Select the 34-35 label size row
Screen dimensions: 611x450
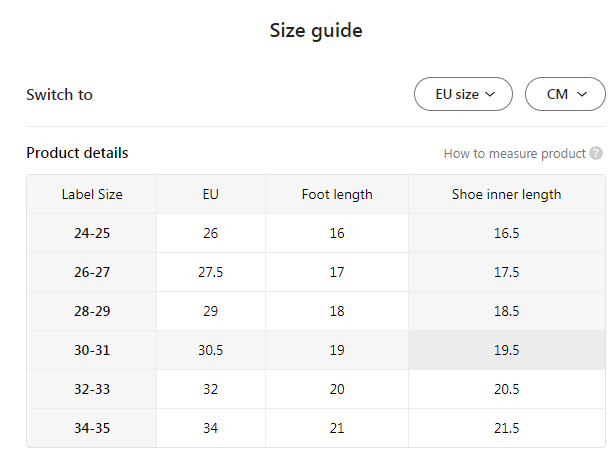92,428
